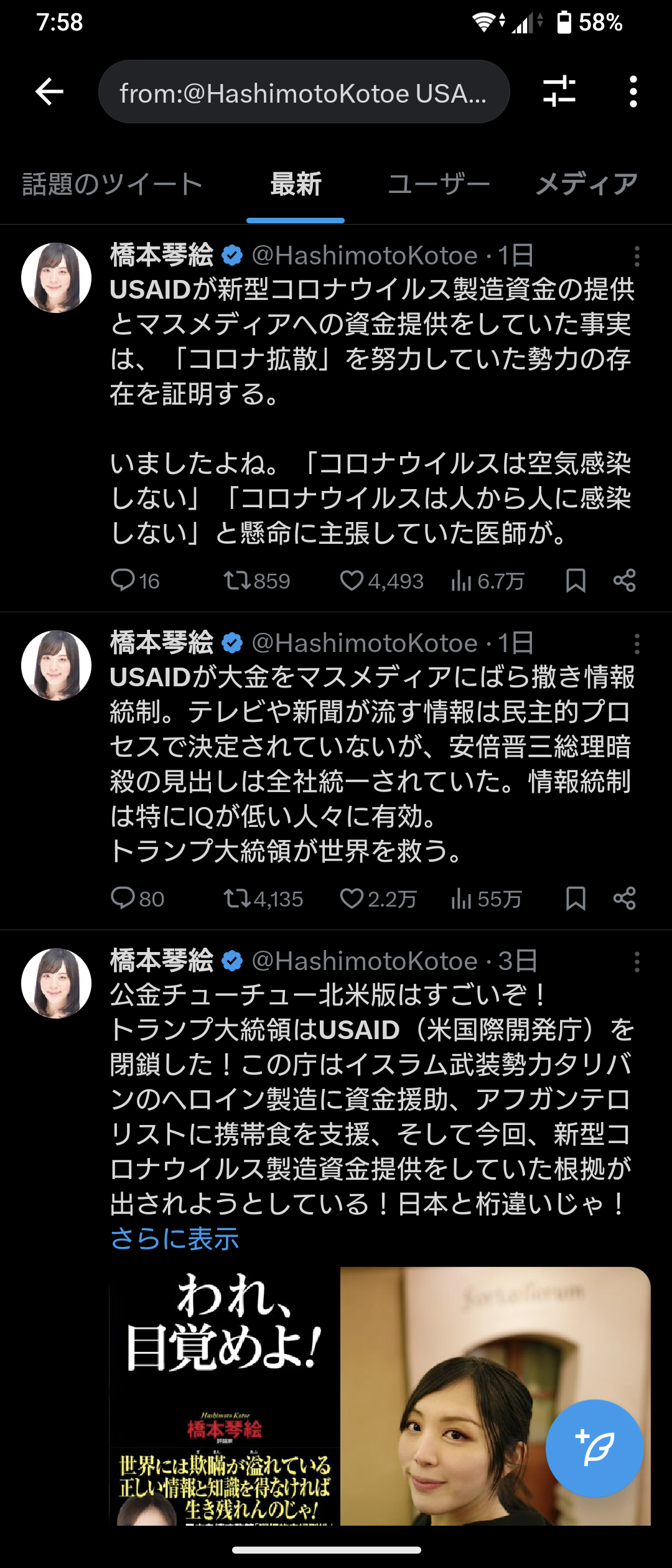Open the search overflow menu
Viewport: 672px width, 1568px height.
[633, 92]
